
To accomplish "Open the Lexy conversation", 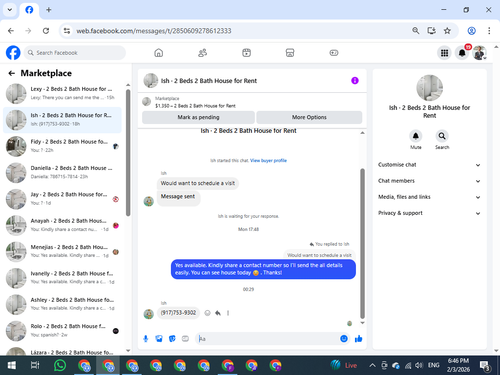I will [62, 94].
